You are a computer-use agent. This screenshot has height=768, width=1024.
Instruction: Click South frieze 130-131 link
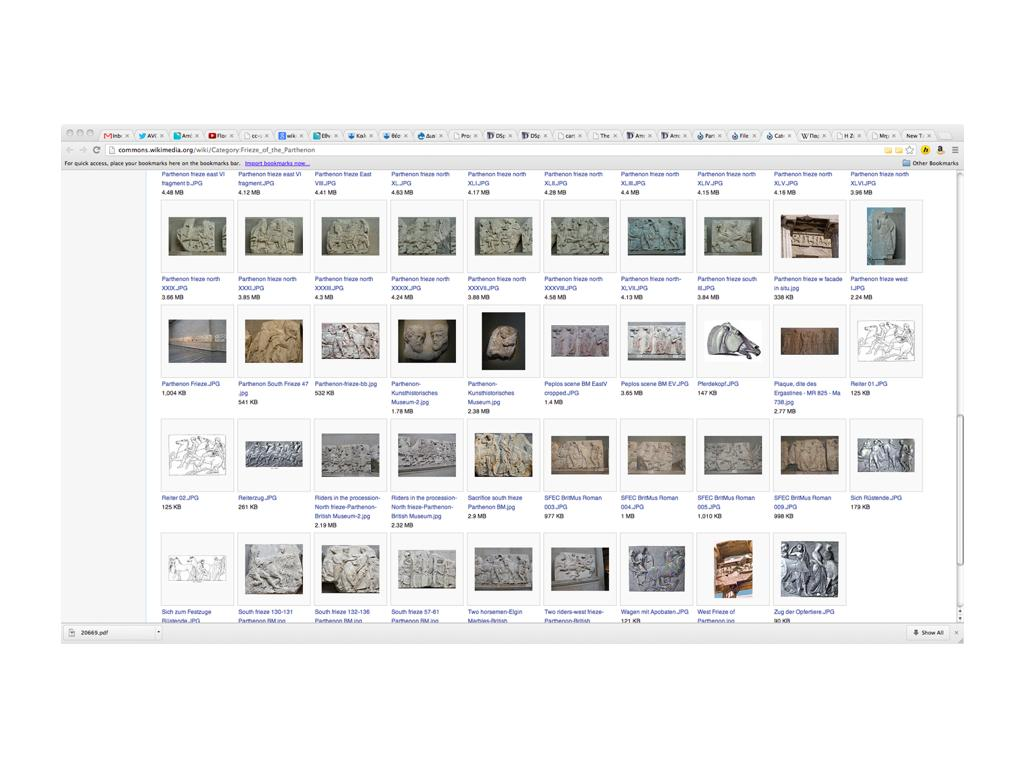coord(266,616)
